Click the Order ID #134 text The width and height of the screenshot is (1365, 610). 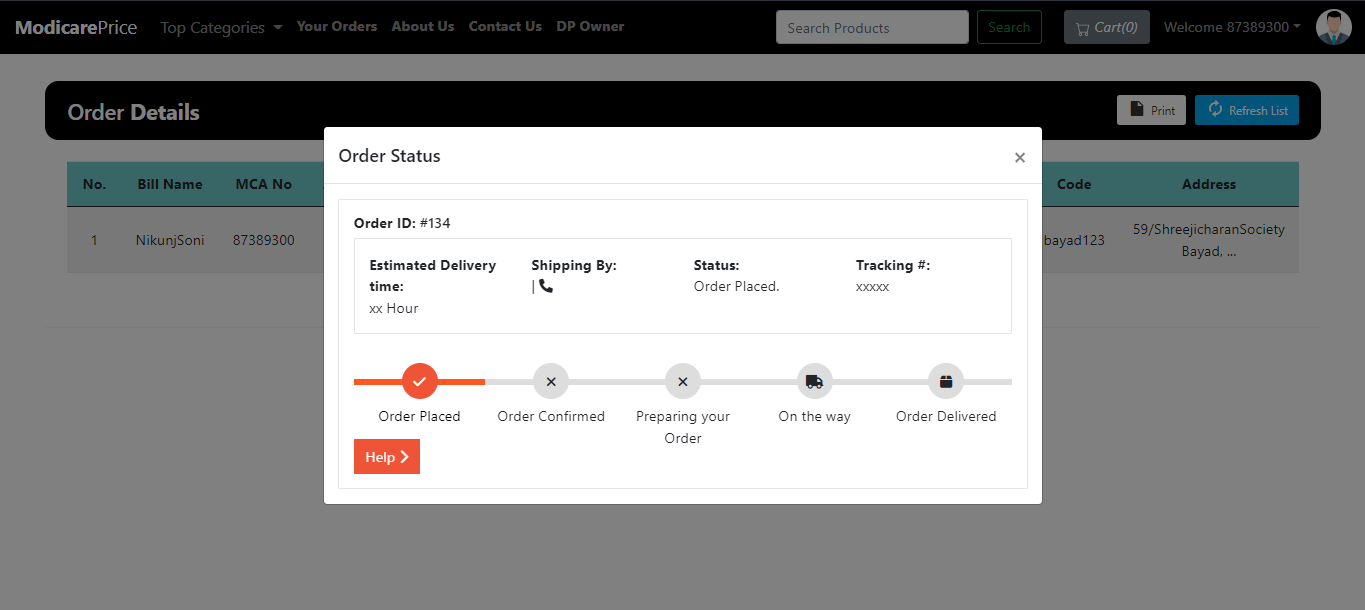point(402,223)
